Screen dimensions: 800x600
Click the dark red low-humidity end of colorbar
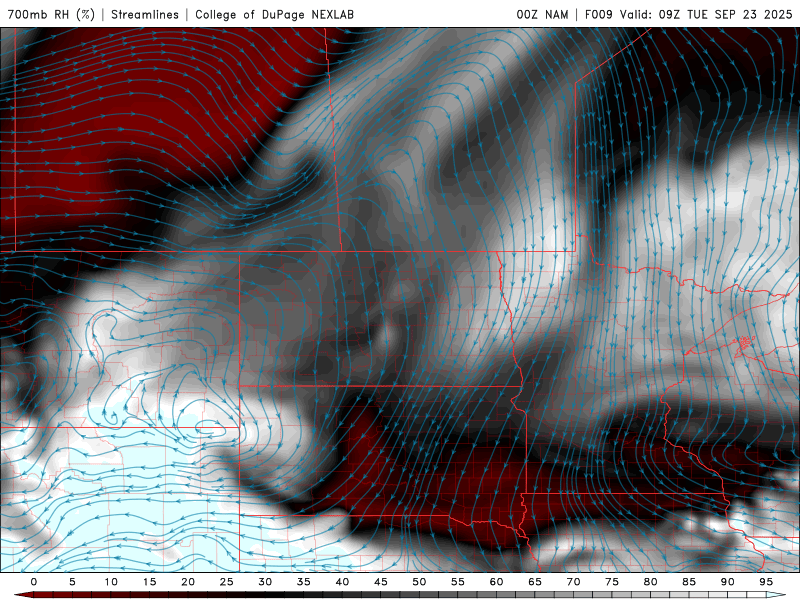click(24, 595)
